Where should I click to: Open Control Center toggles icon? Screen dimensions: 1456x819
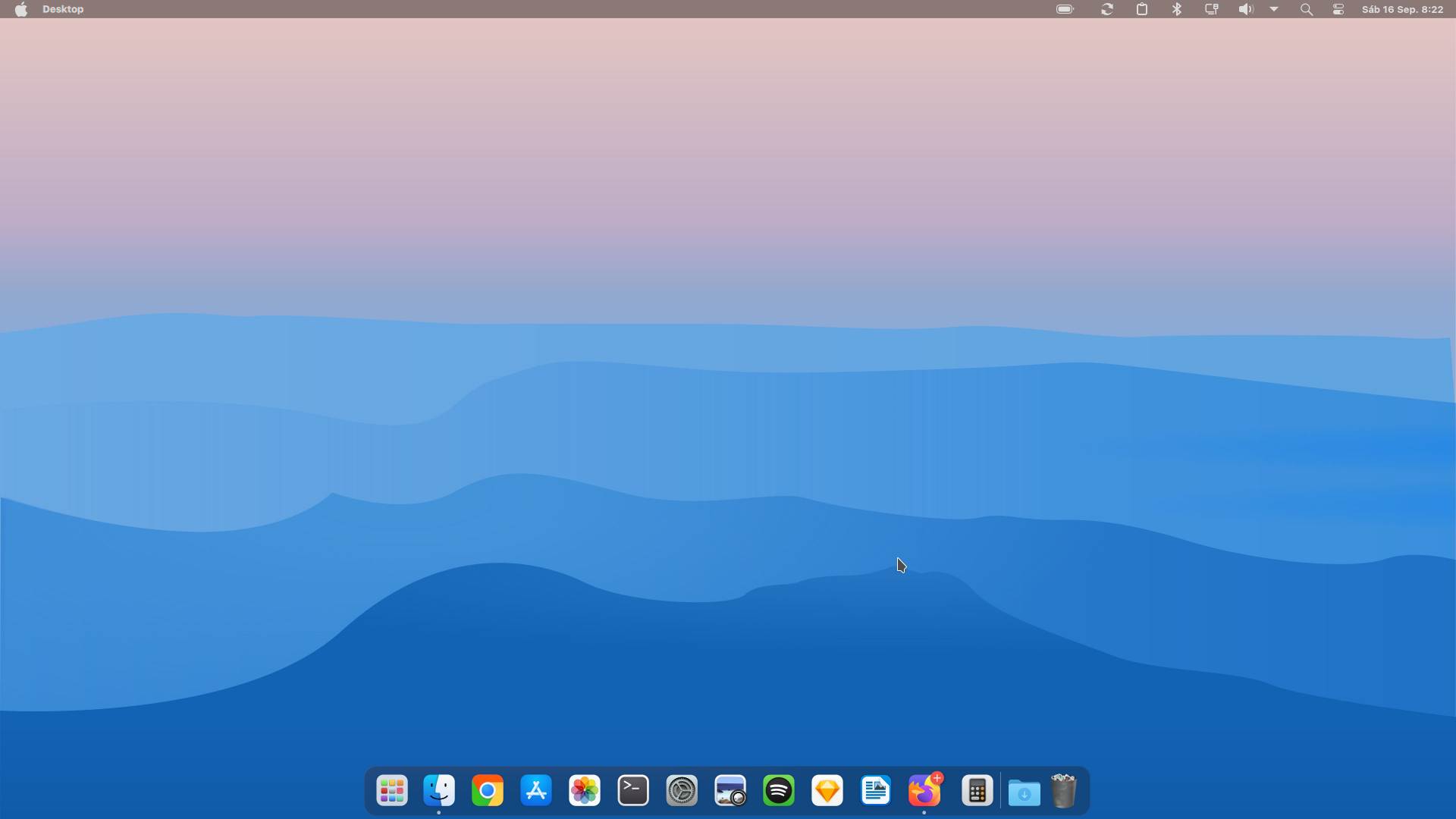[1338, 9]
